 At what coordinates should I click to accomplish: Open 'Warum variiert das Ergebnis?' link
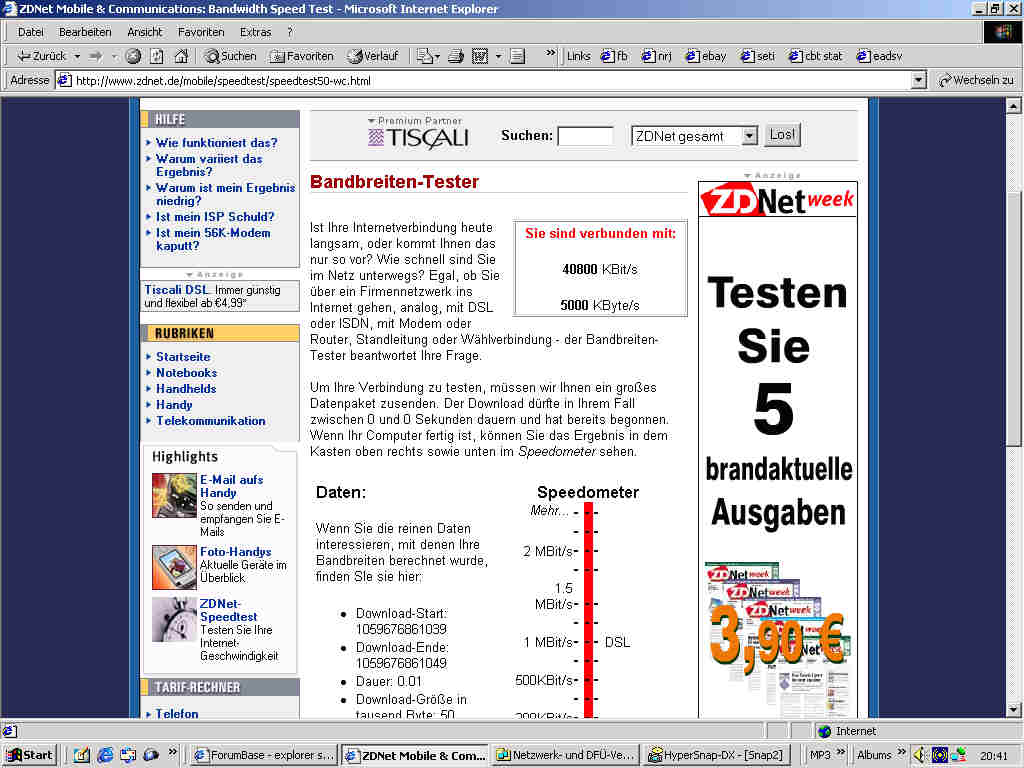point(208,165)
